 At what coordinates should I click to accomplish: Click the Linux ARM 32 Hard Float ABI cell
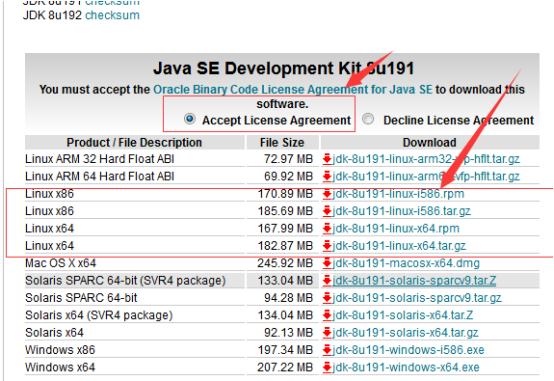(x=100, y=159)
